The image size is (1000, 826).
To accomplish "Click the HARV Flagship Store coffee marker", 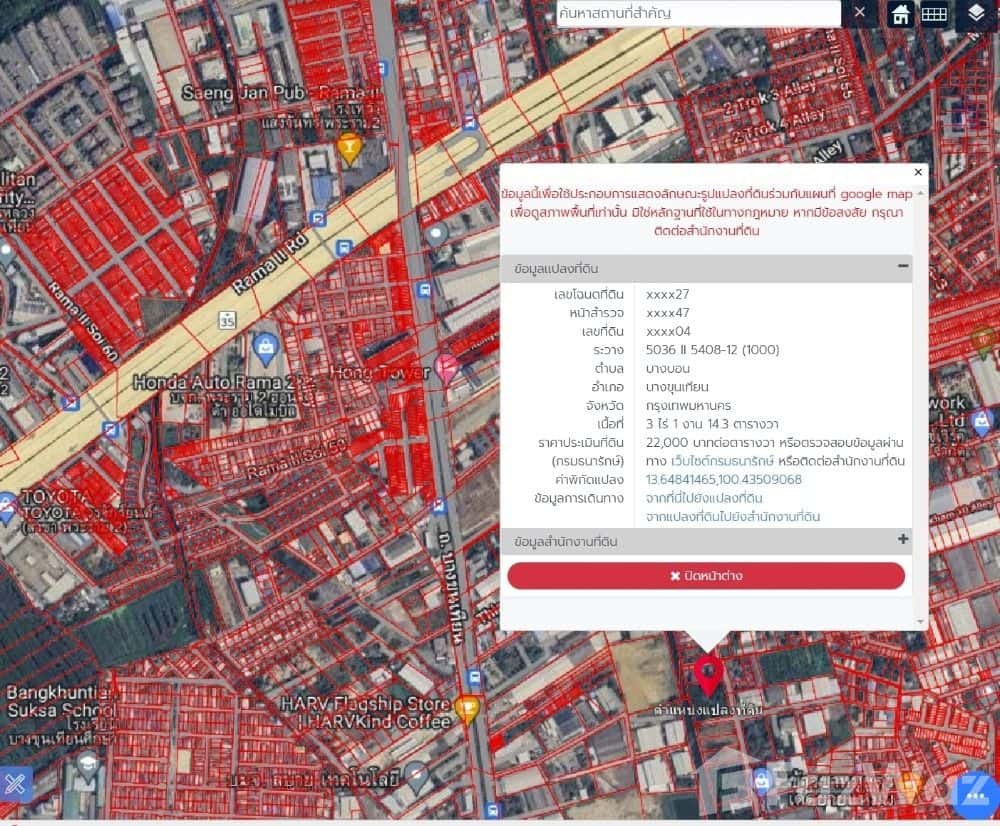I will tap(467, 709).
